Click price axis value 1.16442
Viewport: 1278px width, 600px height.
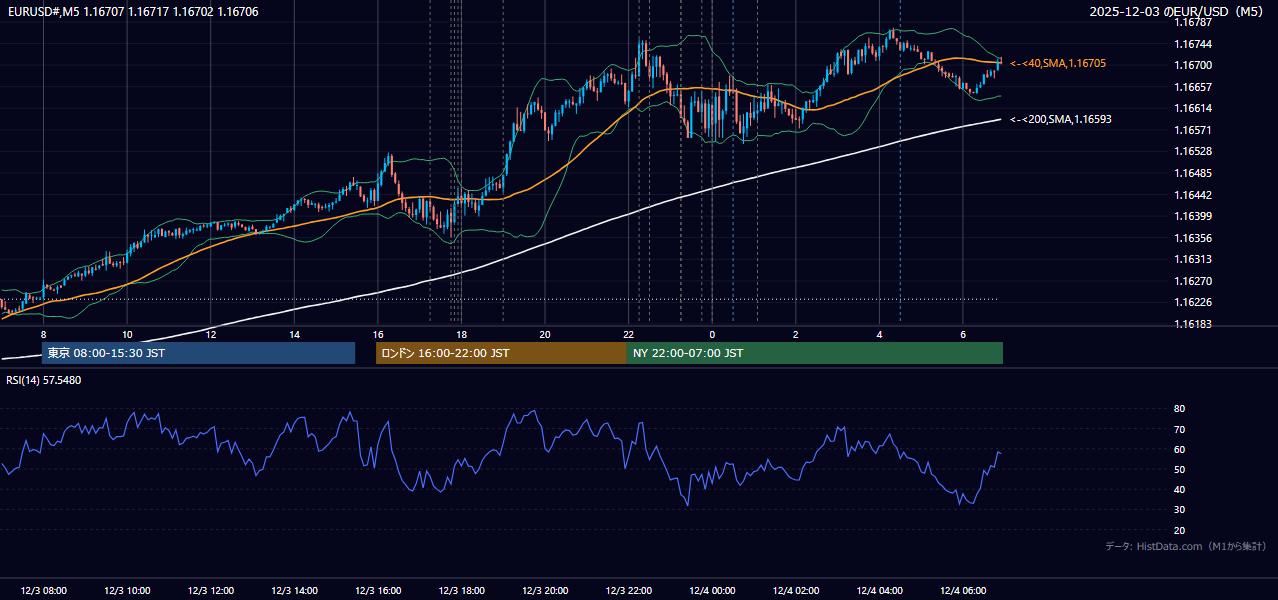click(1192, 195)
